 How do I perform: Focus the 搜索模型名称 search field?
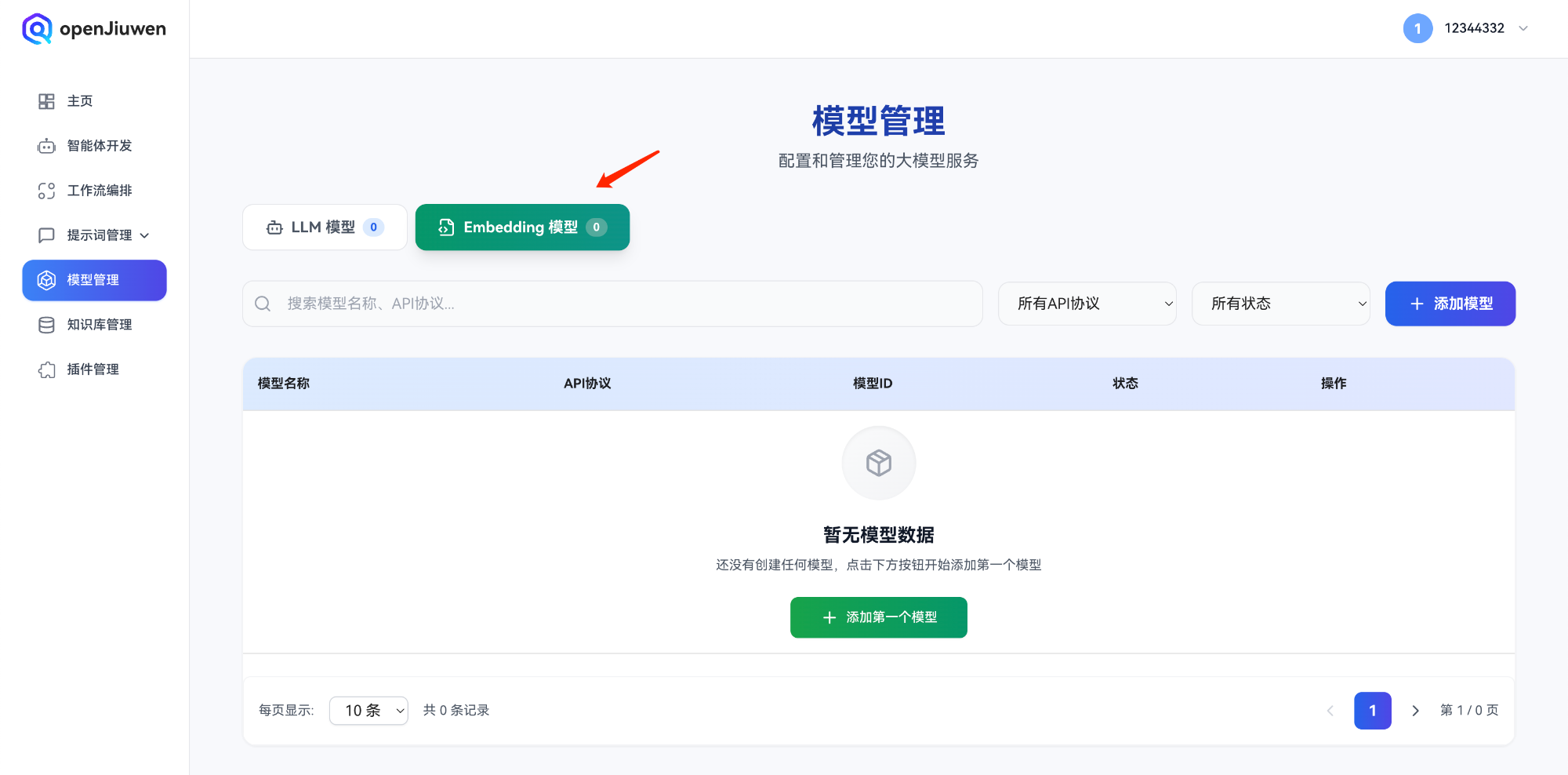(612, 304)
